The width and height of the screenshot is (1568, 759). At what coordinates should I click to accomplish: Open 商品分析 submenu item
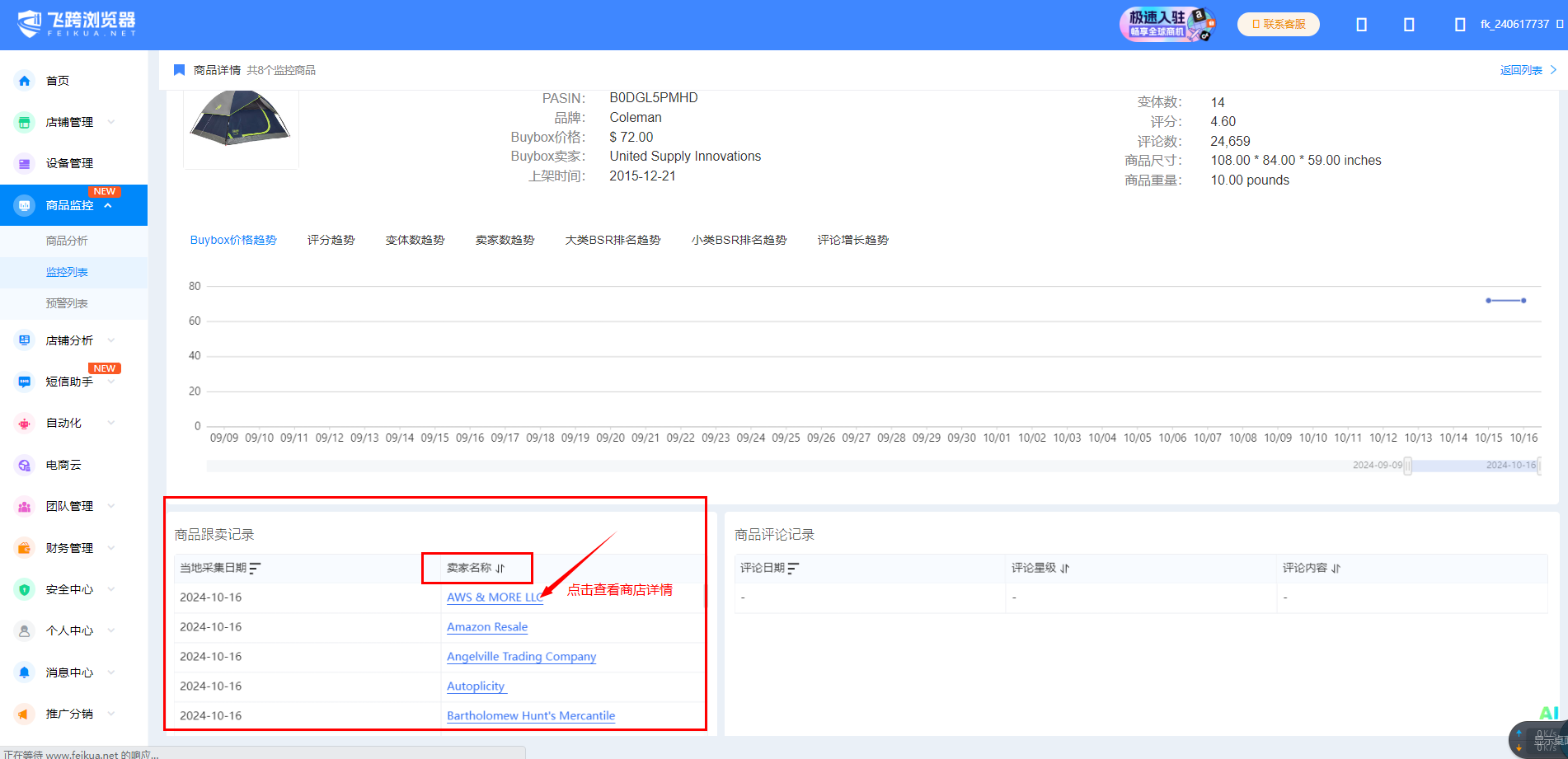coord(67,241)
